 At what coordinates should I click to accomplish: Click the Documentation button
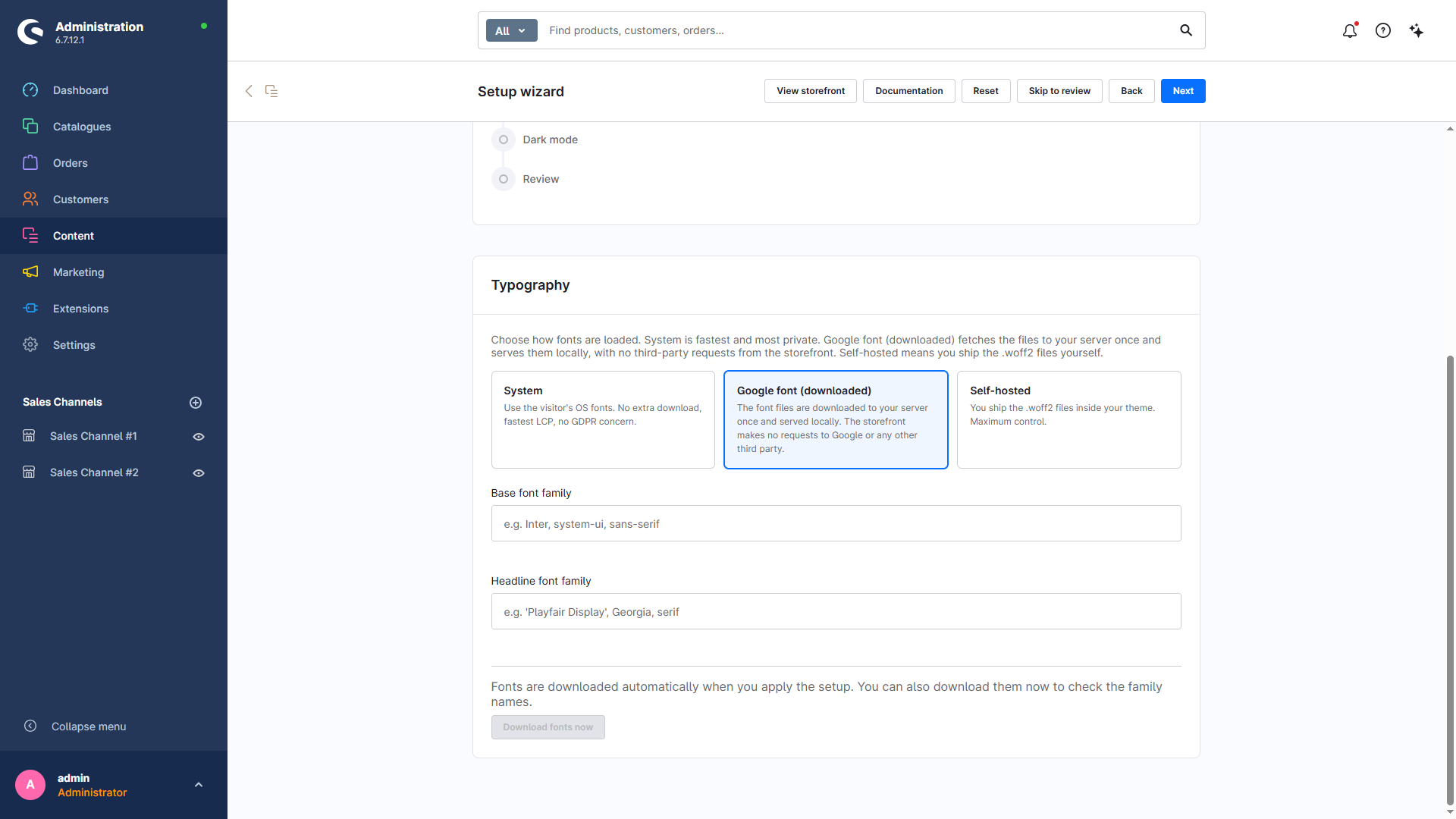(909, 91)
